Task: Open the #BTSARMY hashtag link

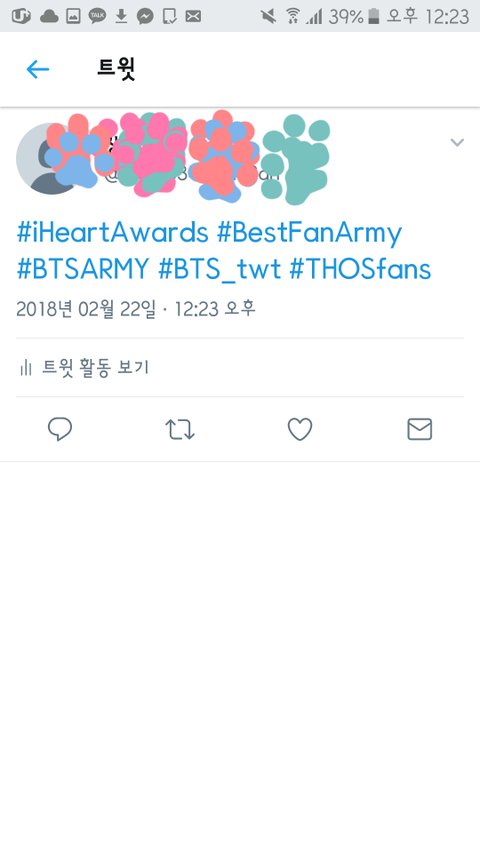Action: point(83,269)
